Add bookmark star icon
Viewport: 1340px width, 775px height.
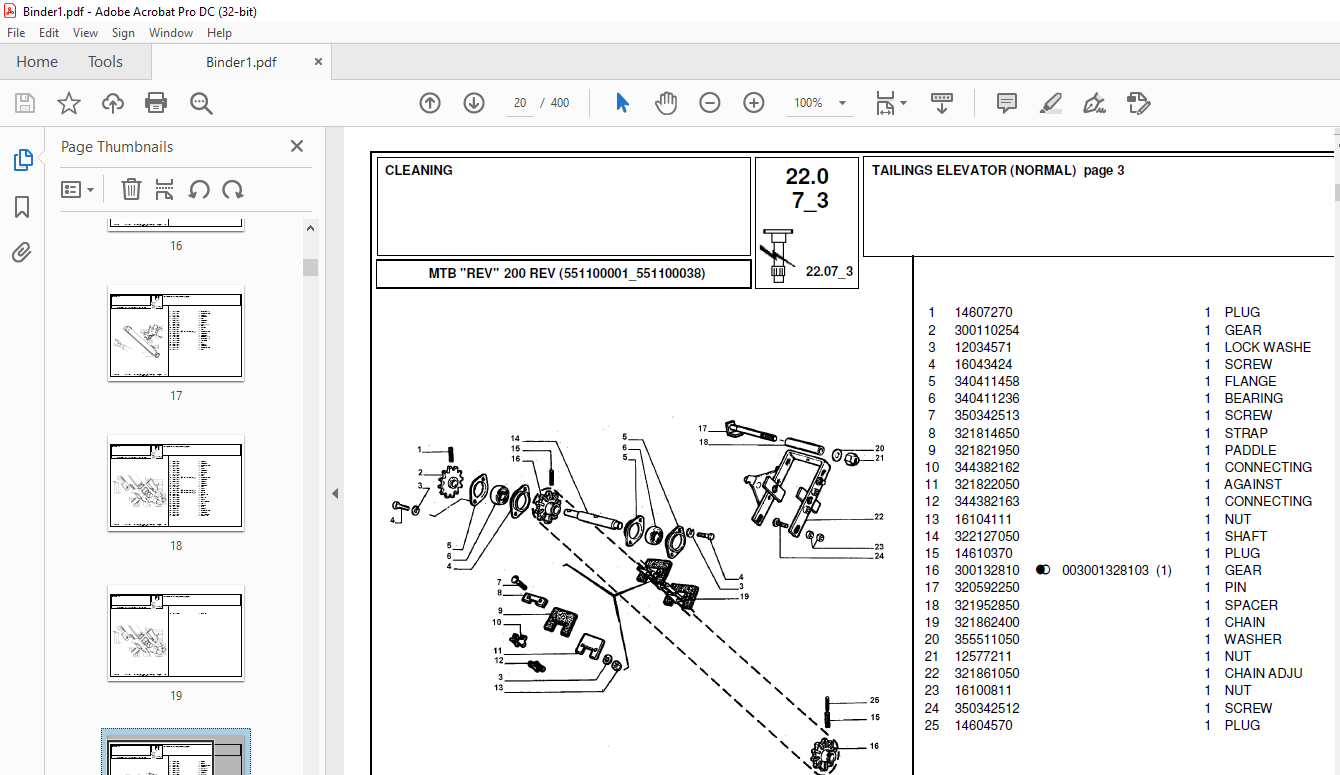(69, 103)
